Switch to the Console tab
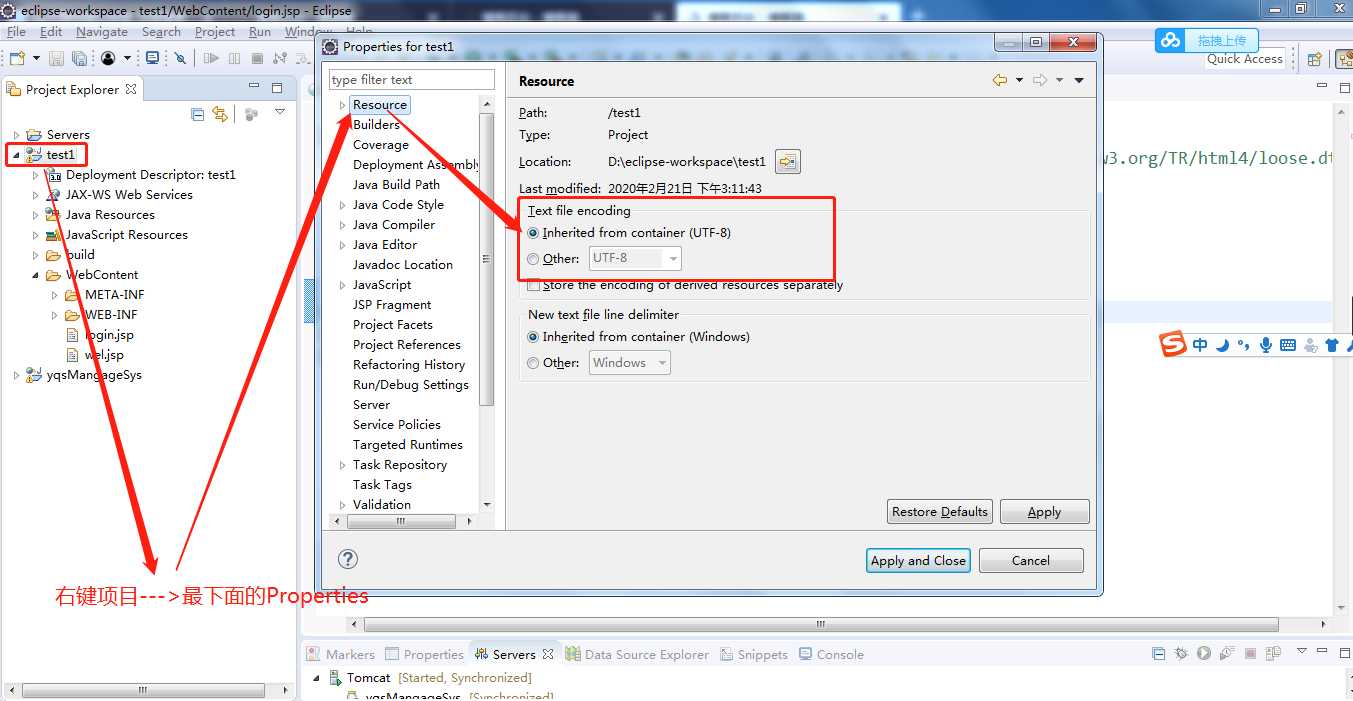This screenshot has width=1353, height=701. coord(830,654)
